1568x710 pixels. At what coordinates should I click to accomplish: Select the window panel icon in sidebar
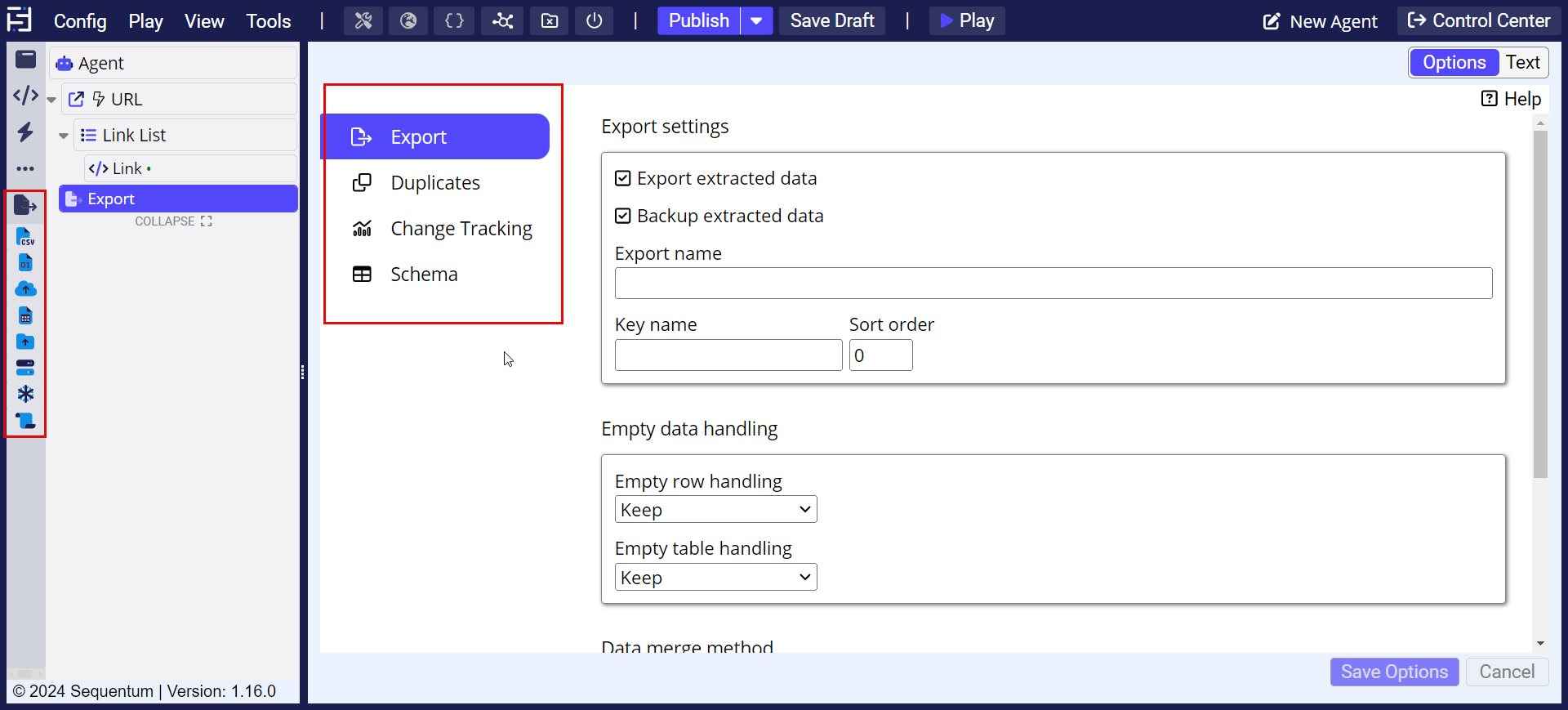click(26, 59)
